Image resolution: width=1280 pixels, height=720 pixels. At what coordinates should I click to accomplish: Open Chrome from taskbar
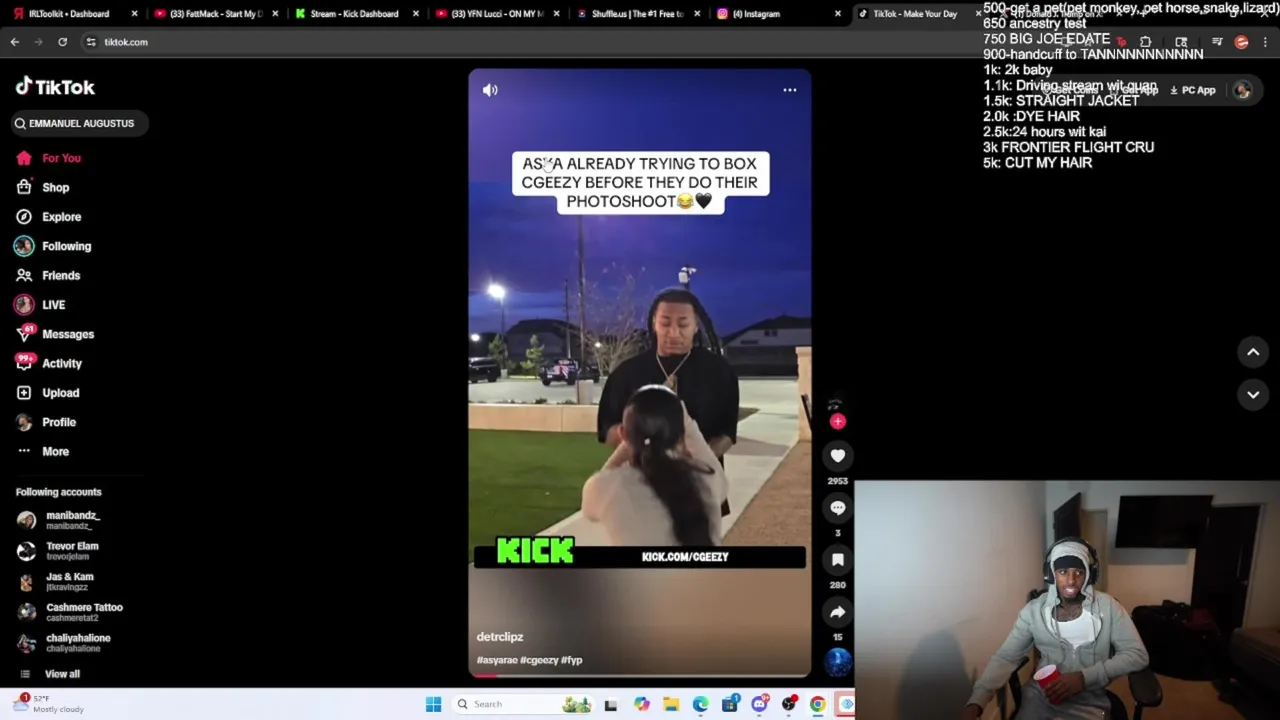point(818,704)
